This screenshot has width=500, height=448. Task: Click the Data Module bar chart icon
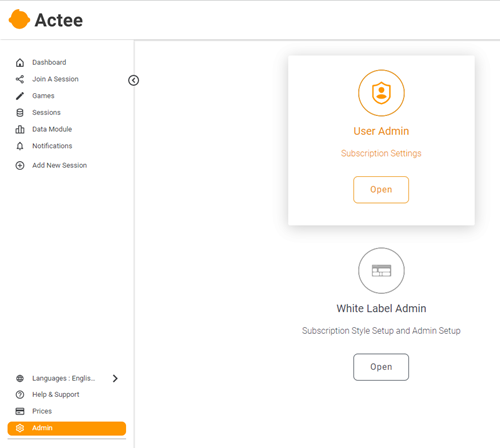click(20, 129)
